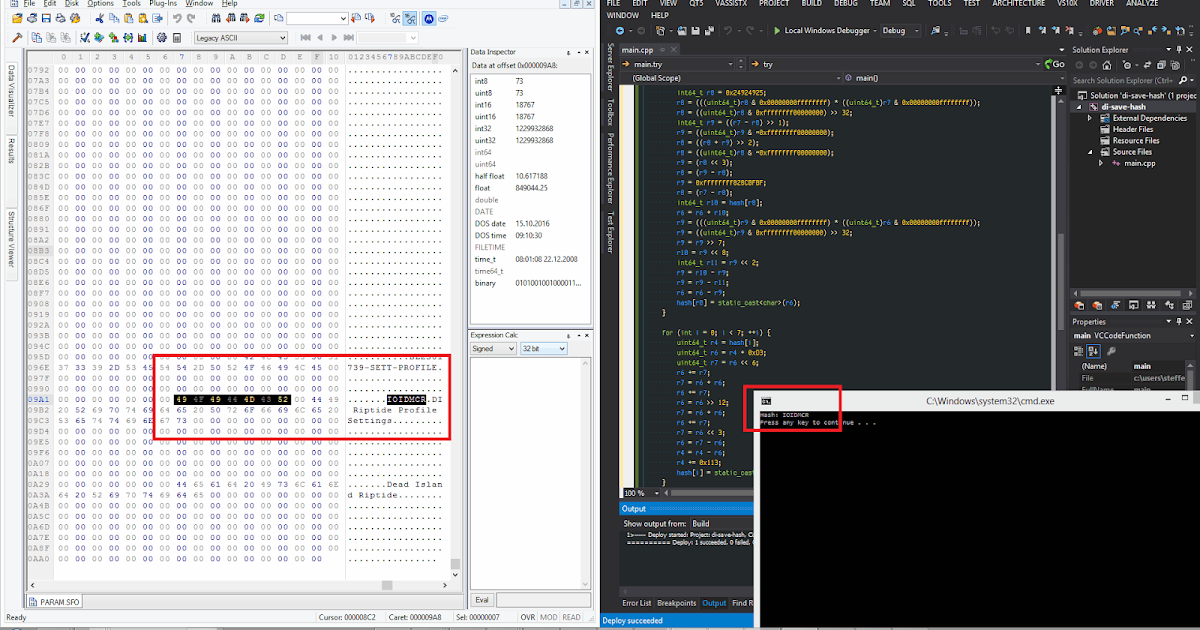Copy icon in hex editor toolbar
The image size is (1200, 630).
pos(114,18)
